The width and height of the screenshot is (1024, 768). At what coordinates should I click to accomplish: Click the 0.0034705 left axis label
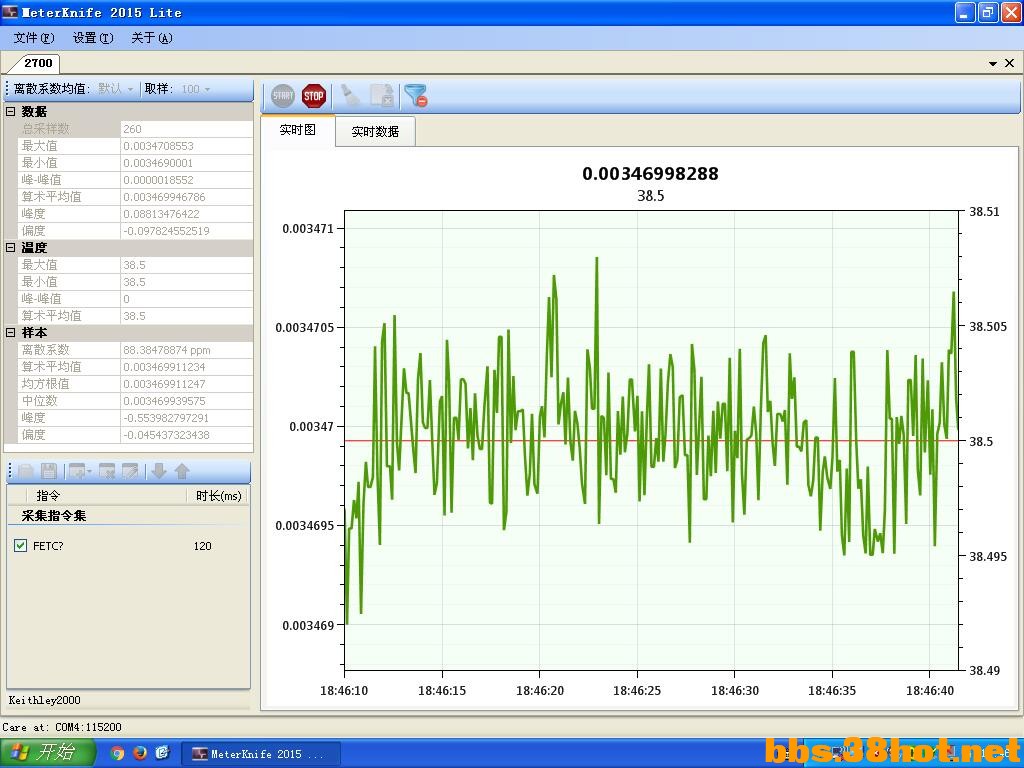(x=304, y=327)
